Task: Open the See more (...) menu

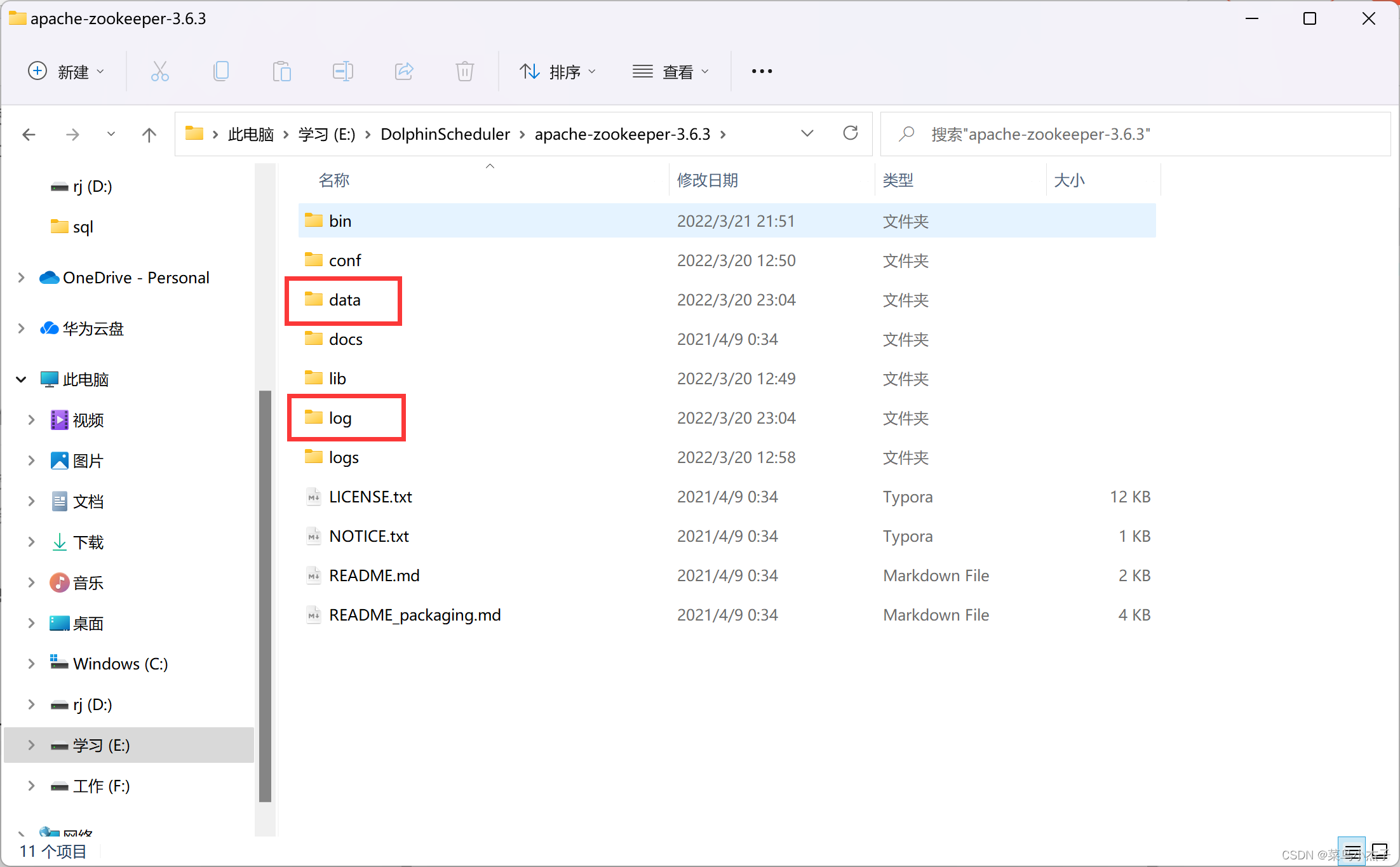Action: point(761,71)
